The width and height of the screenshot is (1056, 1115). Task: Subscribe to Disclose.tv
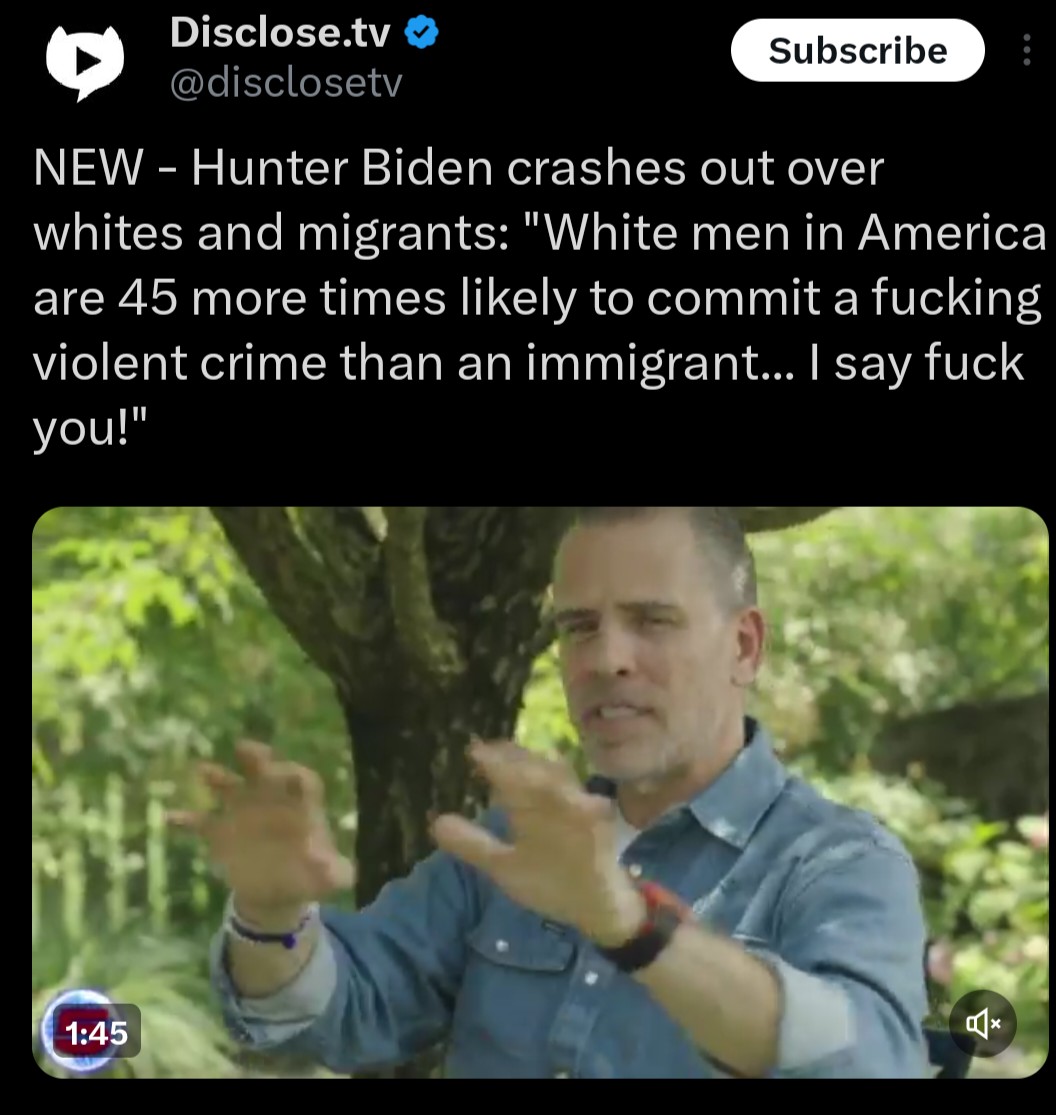click(x=858, y=50)
